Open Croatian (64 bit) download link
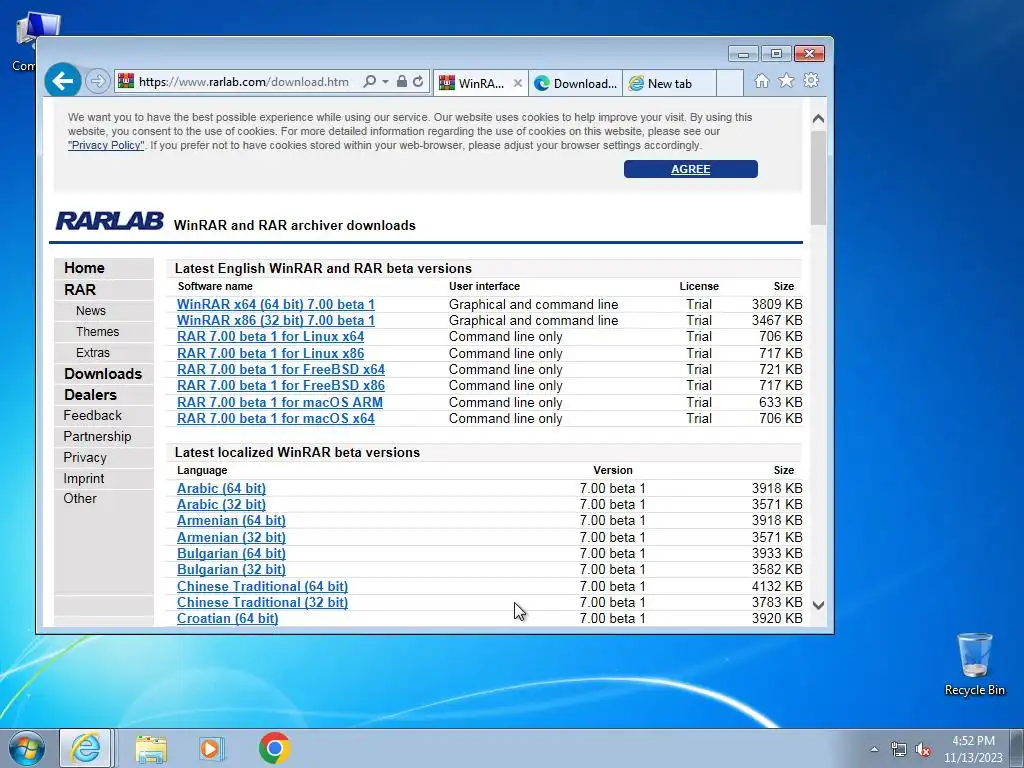 pyautogui.click(x=227, y=618)
